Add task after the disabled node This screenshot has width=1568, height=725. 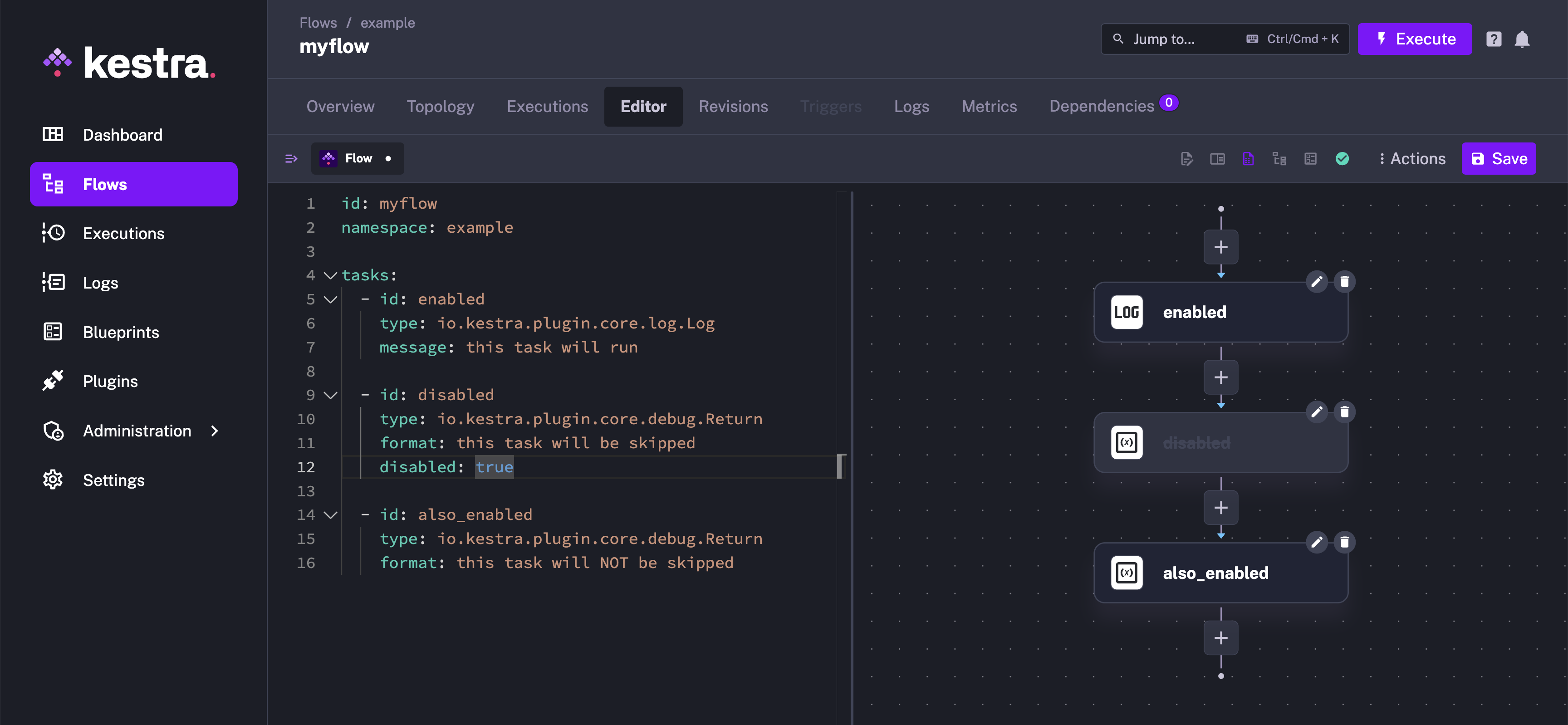coord(1220,508)
